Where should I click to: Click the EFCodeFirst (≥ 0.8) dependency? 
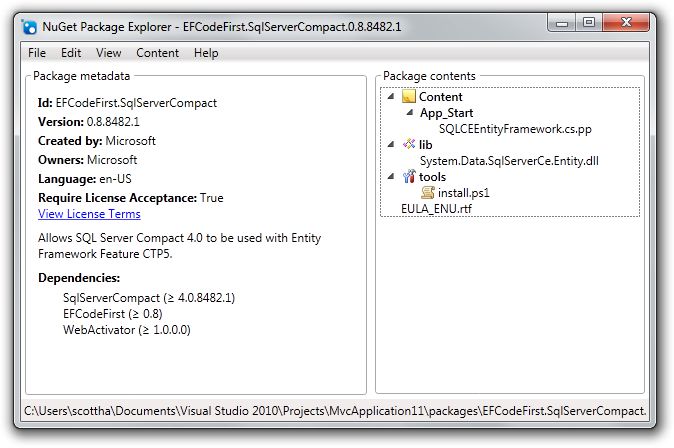point(113,314)
